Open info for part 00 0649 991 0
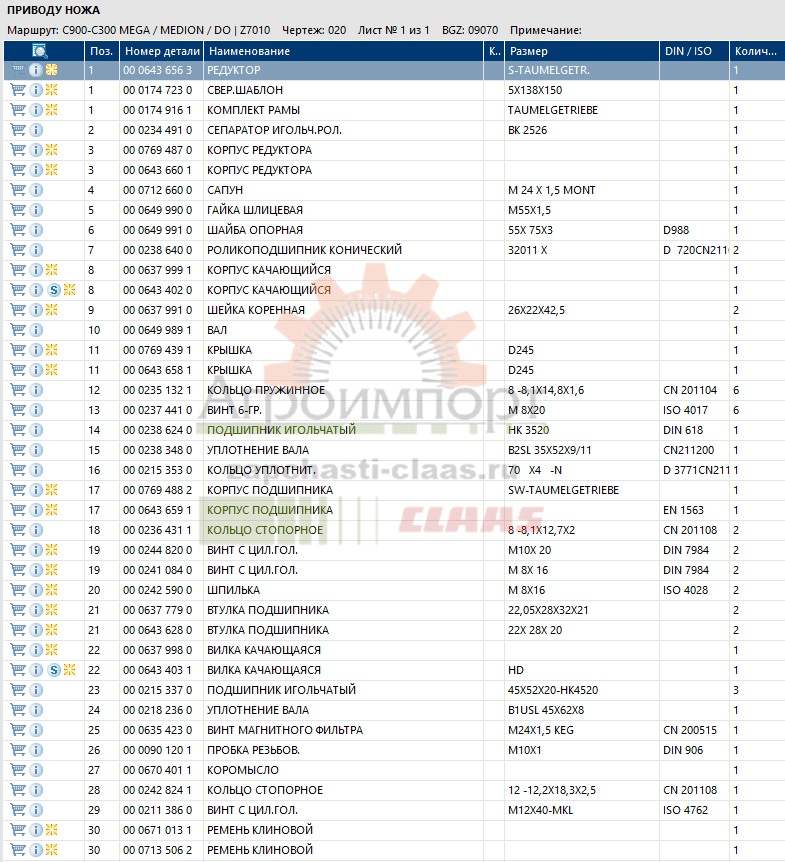785x862 pixels. pos(36,230)
